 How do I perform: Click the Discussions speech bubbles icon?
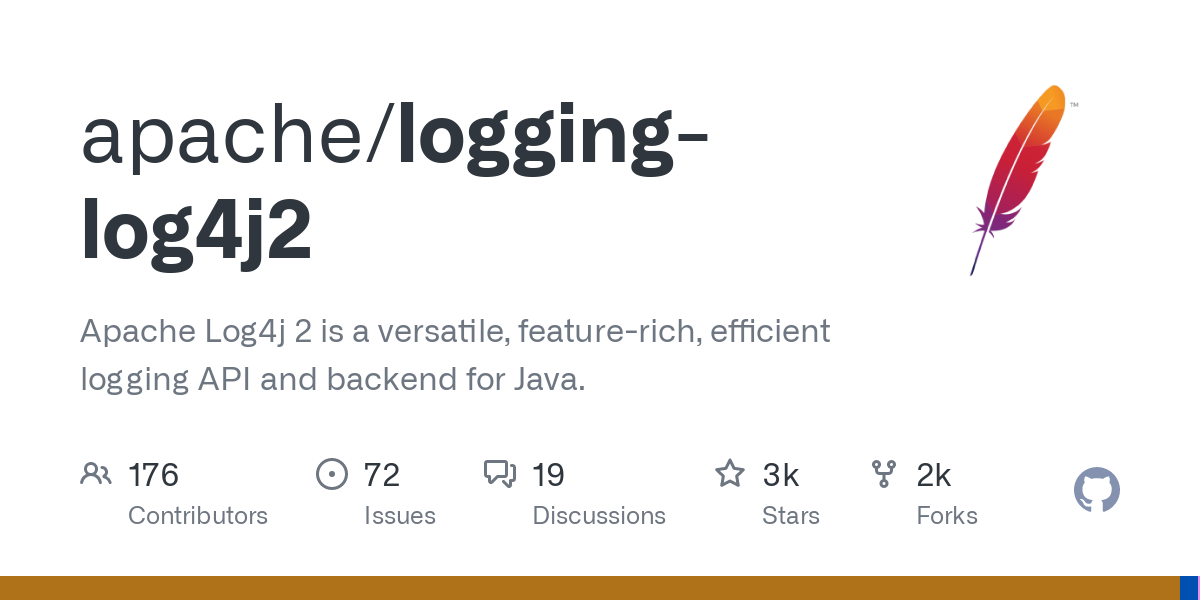(499, 474)
